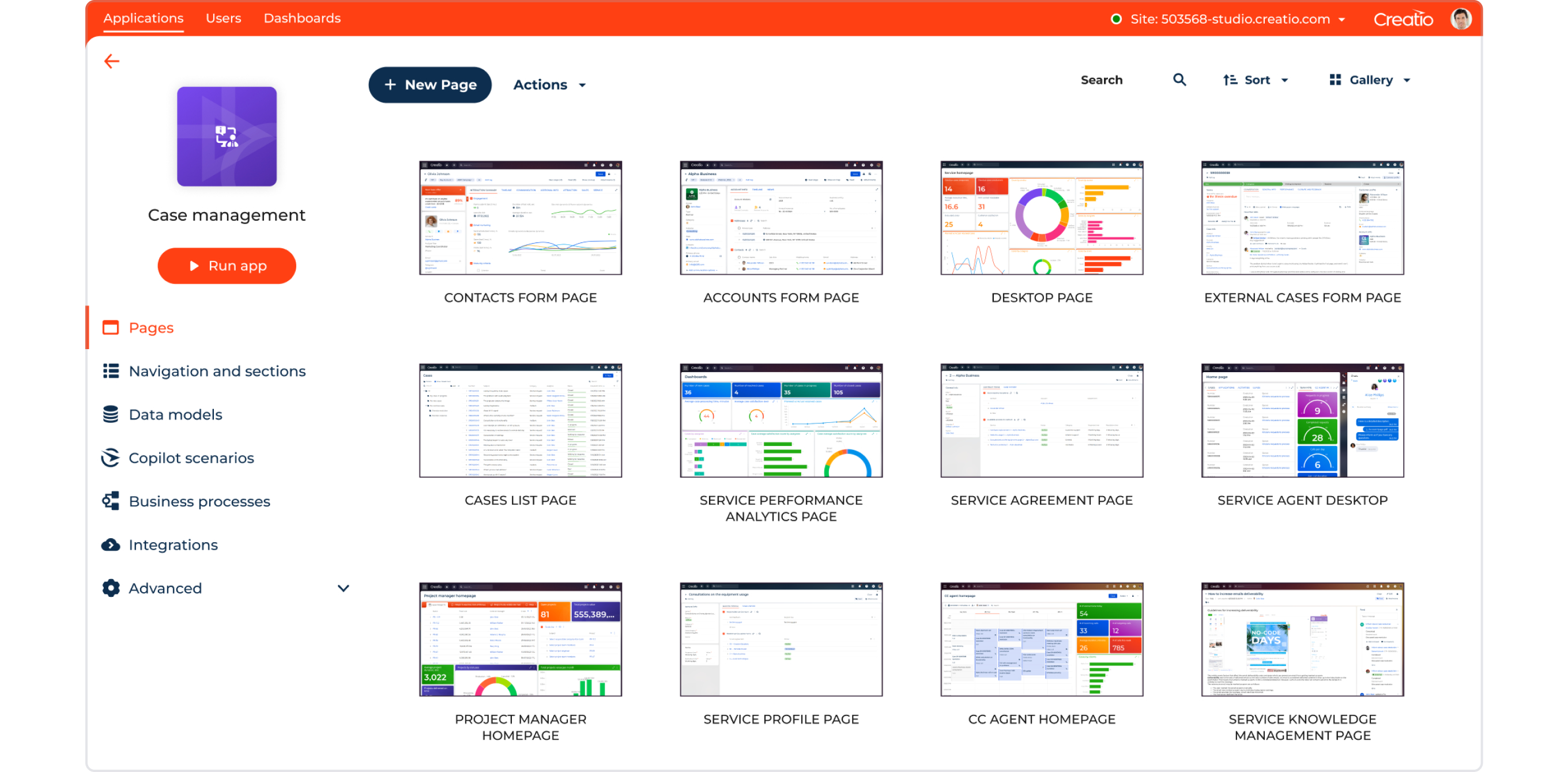Open the Pages section icon

(x=110, y=328)
